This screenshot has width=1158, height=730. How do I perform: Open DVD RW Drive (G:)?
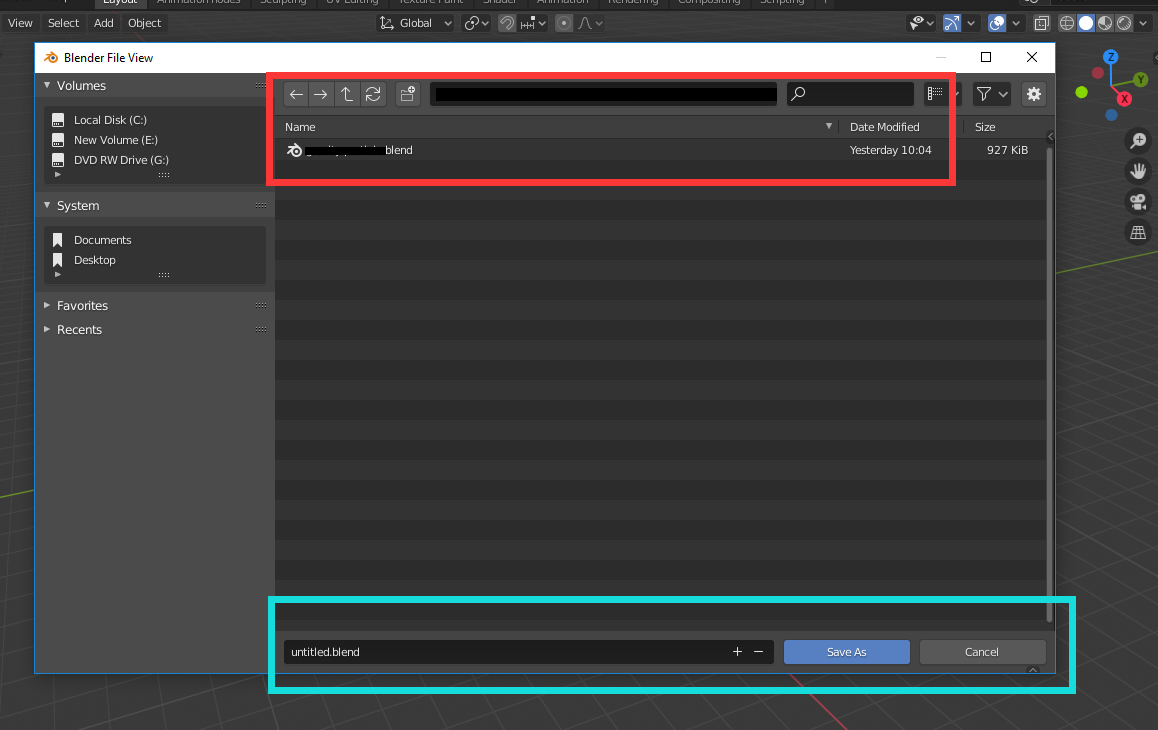(x=121, y=160)
